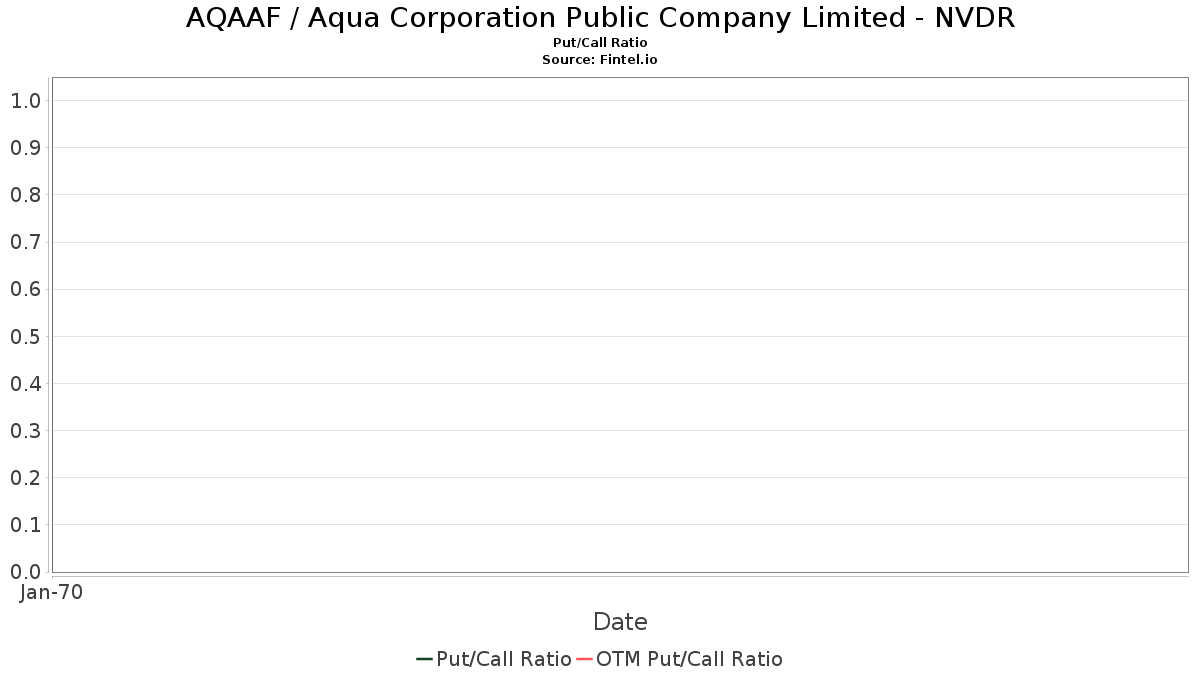Click the 0.6 y-axis tick label
The width and height of the screenshot is (1200, 675).
pos(25,289)
